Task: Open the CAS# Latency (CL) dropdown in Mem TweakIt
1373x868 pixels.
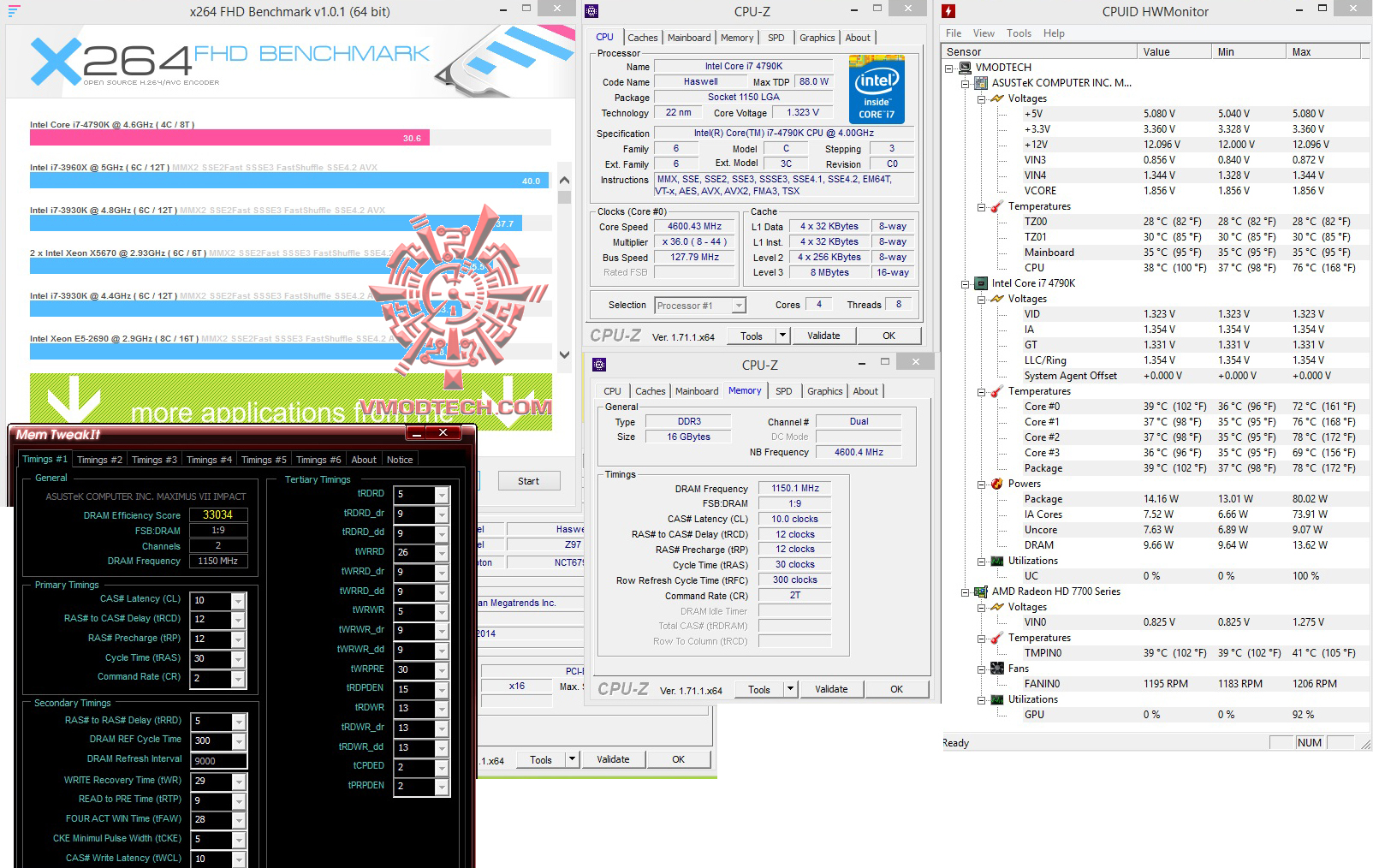Action: point(239,601)
